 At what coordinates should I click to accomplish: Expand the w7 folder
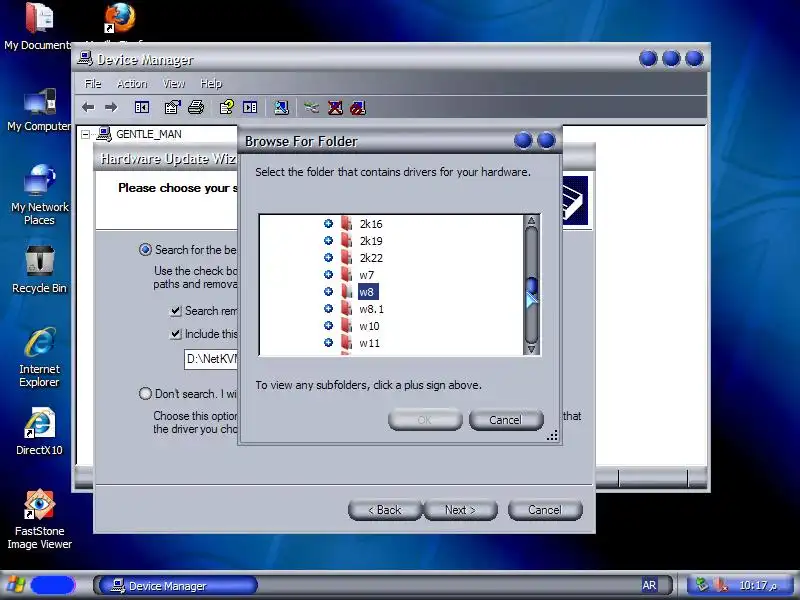pyautogui.click(x=328, y=274)
